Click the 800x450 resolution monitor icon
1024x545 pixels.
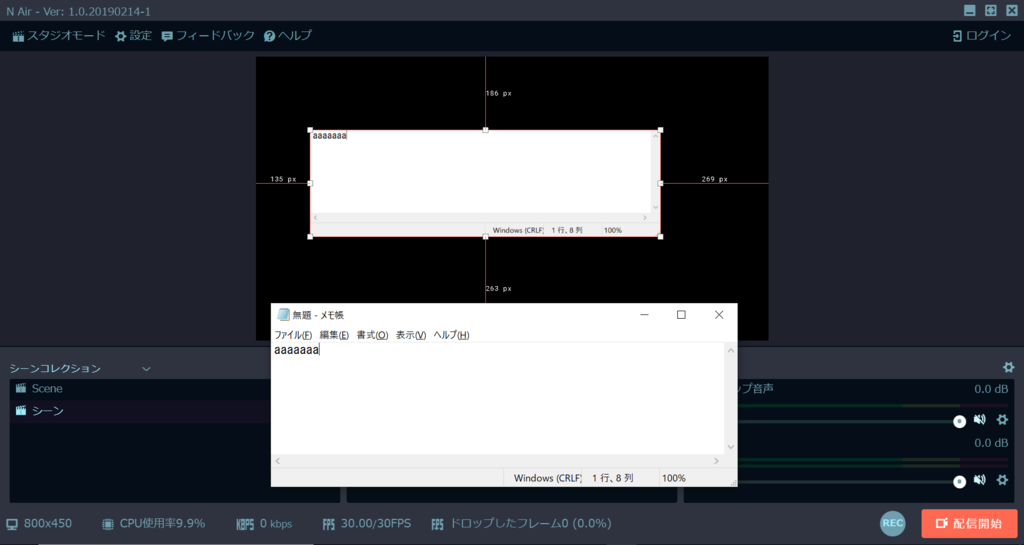tap(12, 524)
